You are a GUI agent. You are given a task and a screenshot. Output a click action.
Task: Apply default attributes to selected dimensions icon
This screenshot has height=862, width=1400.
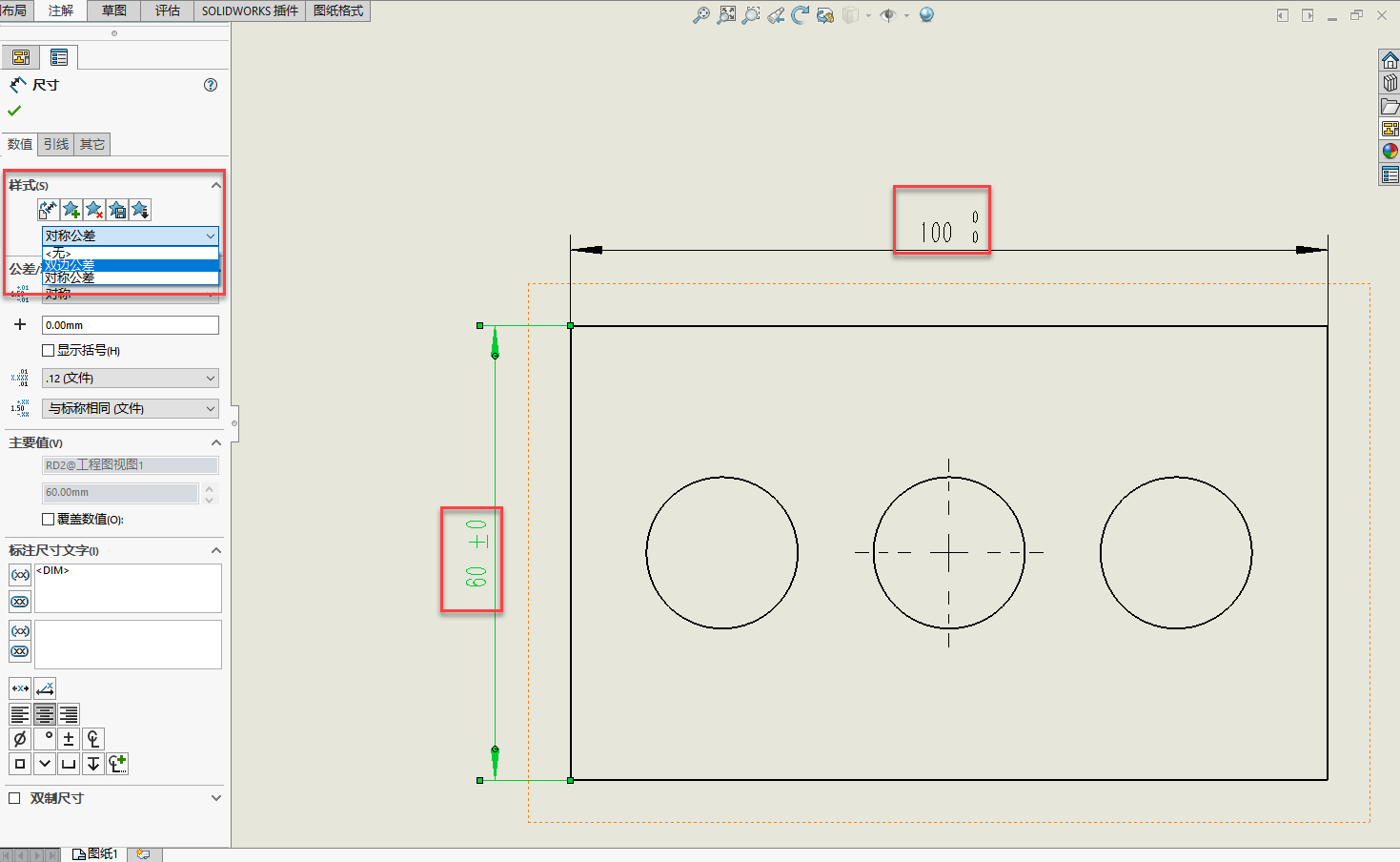click(x=48, y=210)
